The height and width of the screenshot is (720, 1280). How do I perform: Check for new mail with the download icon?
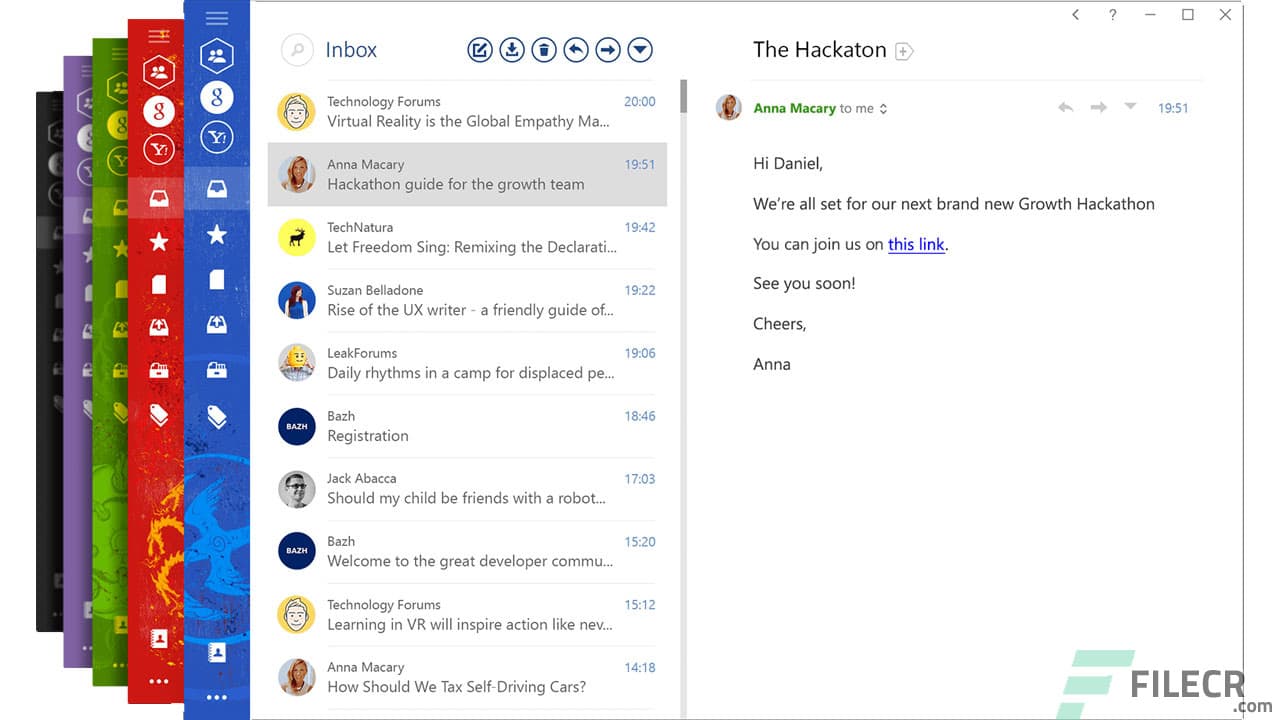click(x=512, y=49)
